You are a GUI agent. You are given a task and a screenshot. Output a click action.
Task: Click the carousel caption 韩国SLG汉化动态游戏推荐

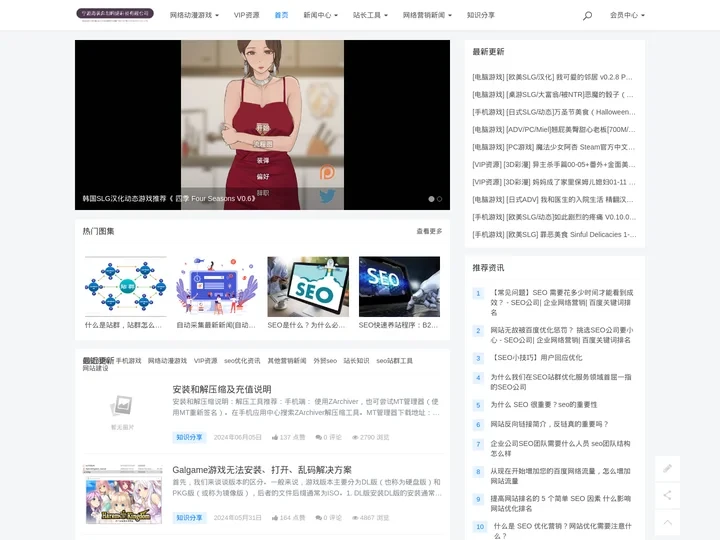click(169, 198)
